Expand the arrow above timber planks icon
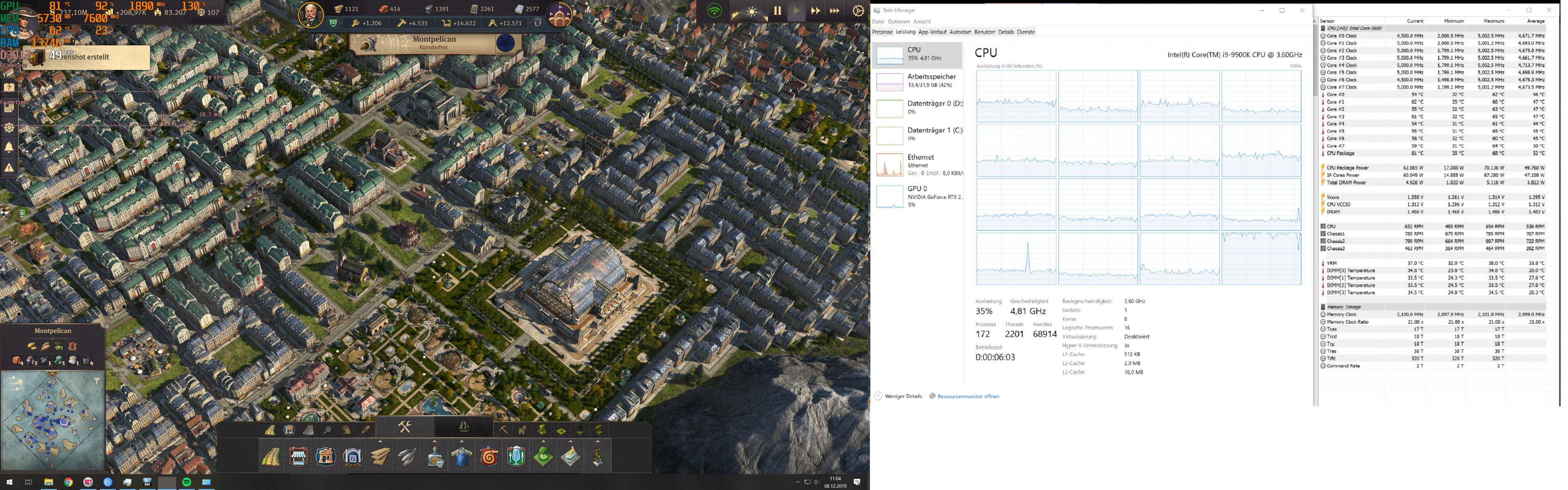The width and height of the screenshot is (1568, 490). [x=381, y=441]
